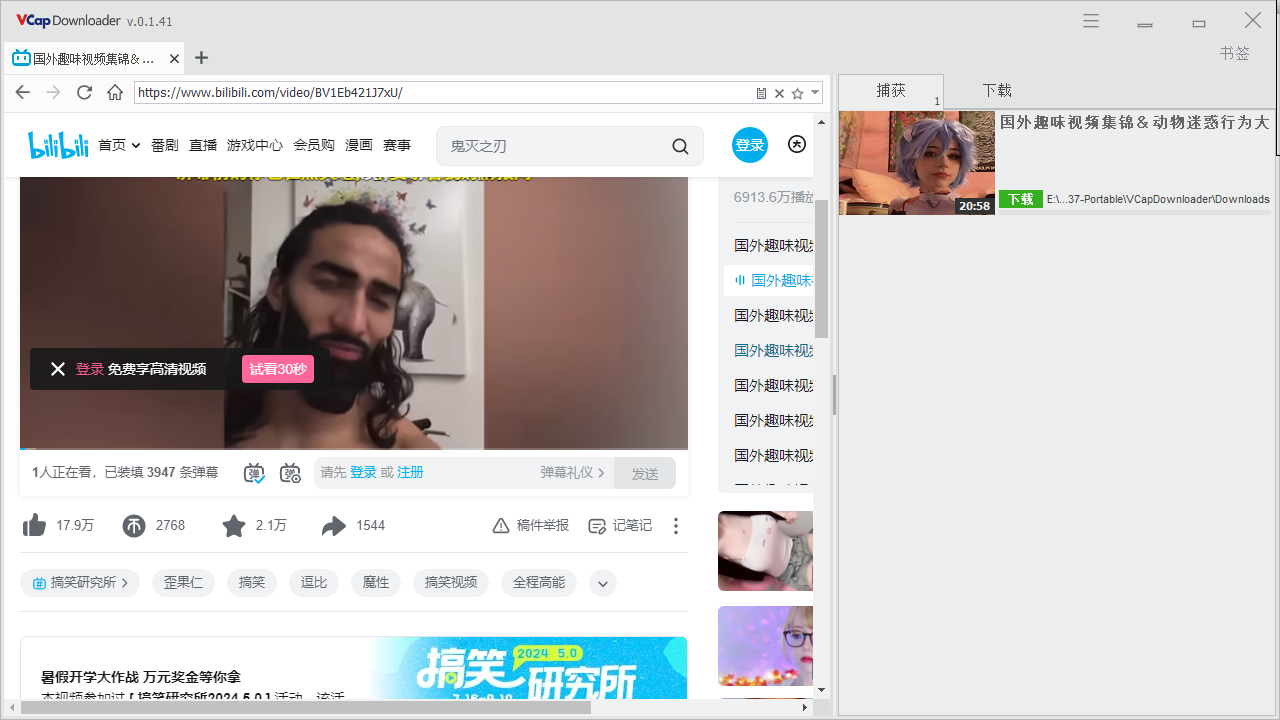
Task: Click the 稿件举报 report icon
Action: coord(500,525)
